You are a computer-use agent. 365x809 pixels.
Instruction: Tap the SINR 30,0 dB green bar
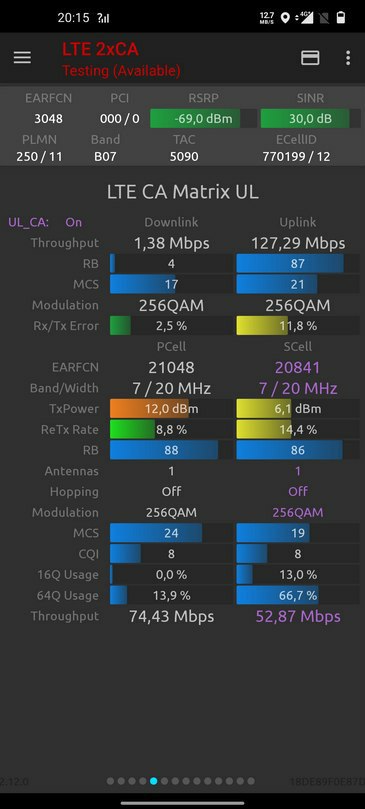coord(310,119)
